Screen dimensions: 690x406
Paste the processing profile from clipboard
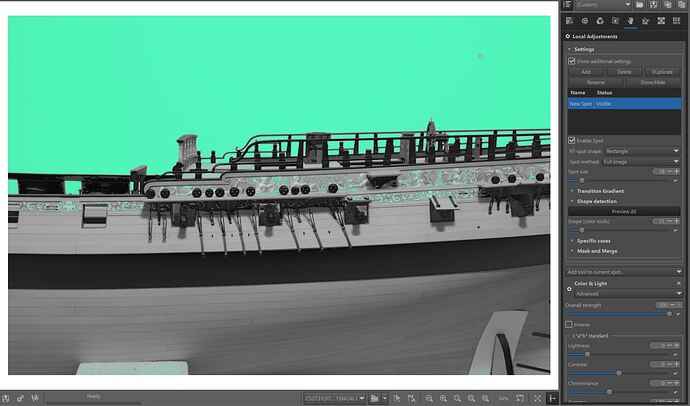681,4
